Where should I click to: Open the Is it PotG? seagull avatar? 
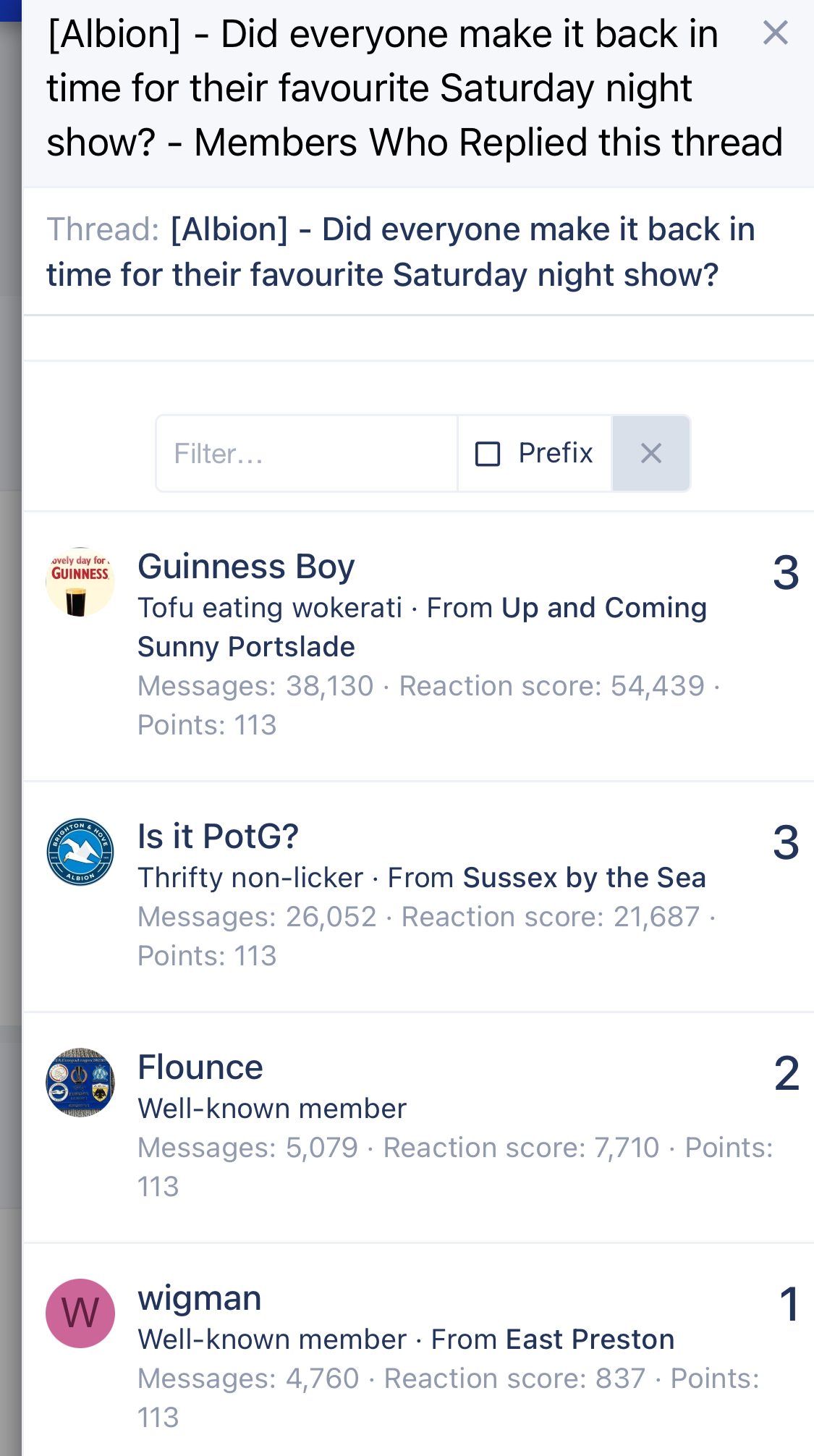(80, 852)
